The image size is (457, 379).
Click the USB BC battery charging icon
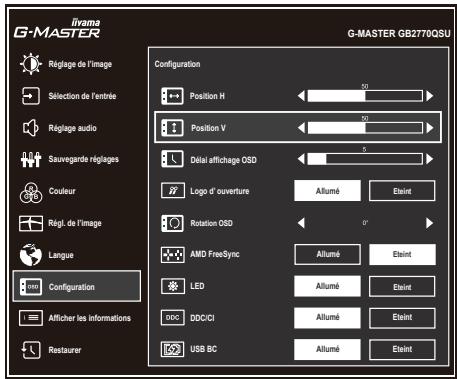pos(173,349)
